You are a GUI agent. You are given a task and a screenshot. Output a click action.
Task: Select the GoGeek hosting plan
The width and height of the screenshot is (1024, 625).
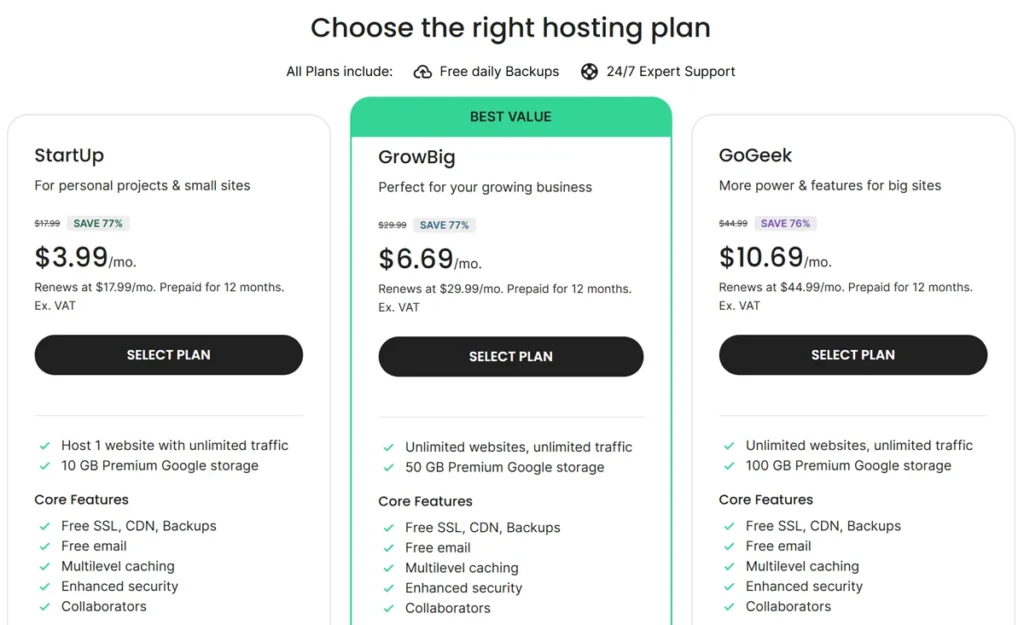pos(853,355)
